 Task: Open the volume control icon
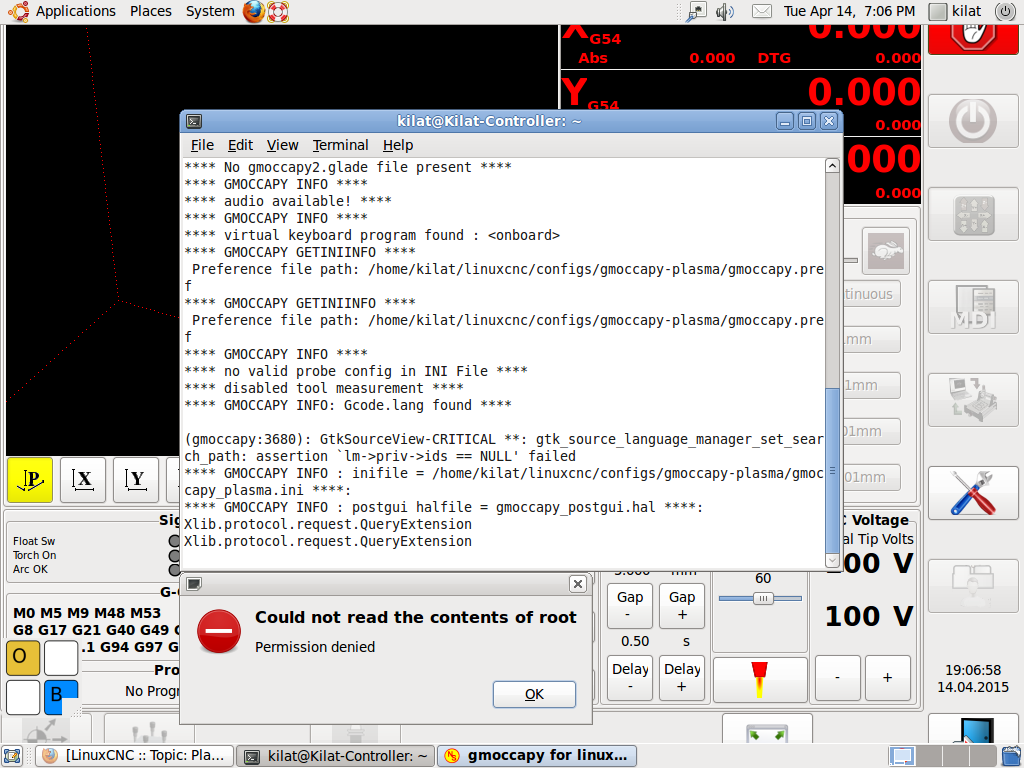click(x=725, y=11)
